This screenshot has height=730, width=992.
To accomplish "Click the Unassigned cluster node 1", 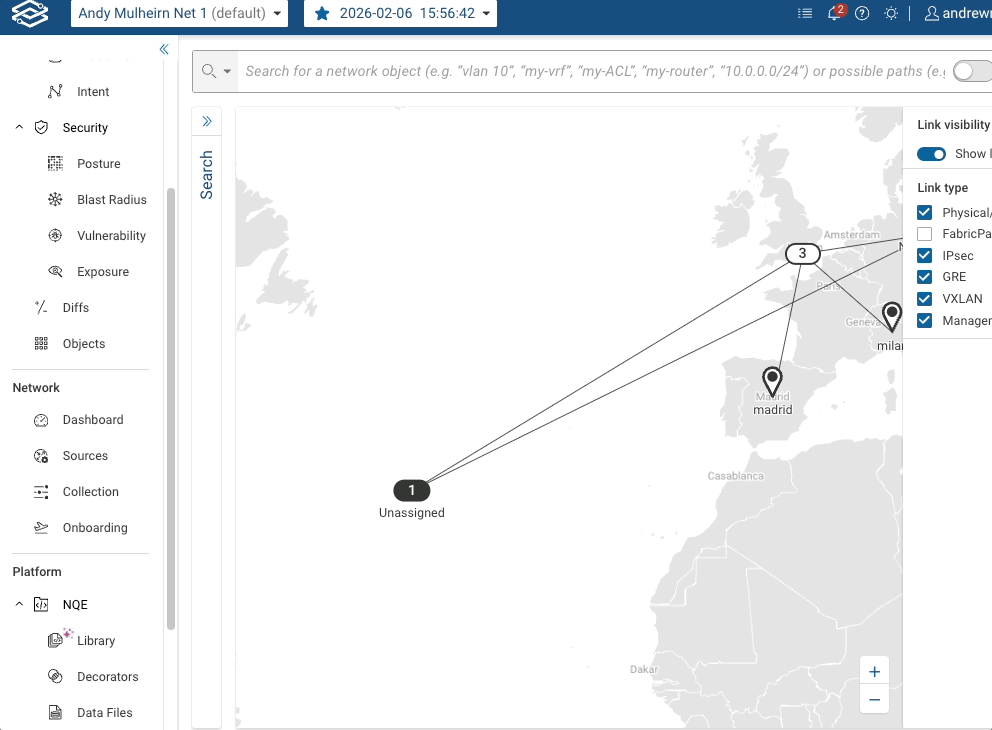I will point(411,490).
